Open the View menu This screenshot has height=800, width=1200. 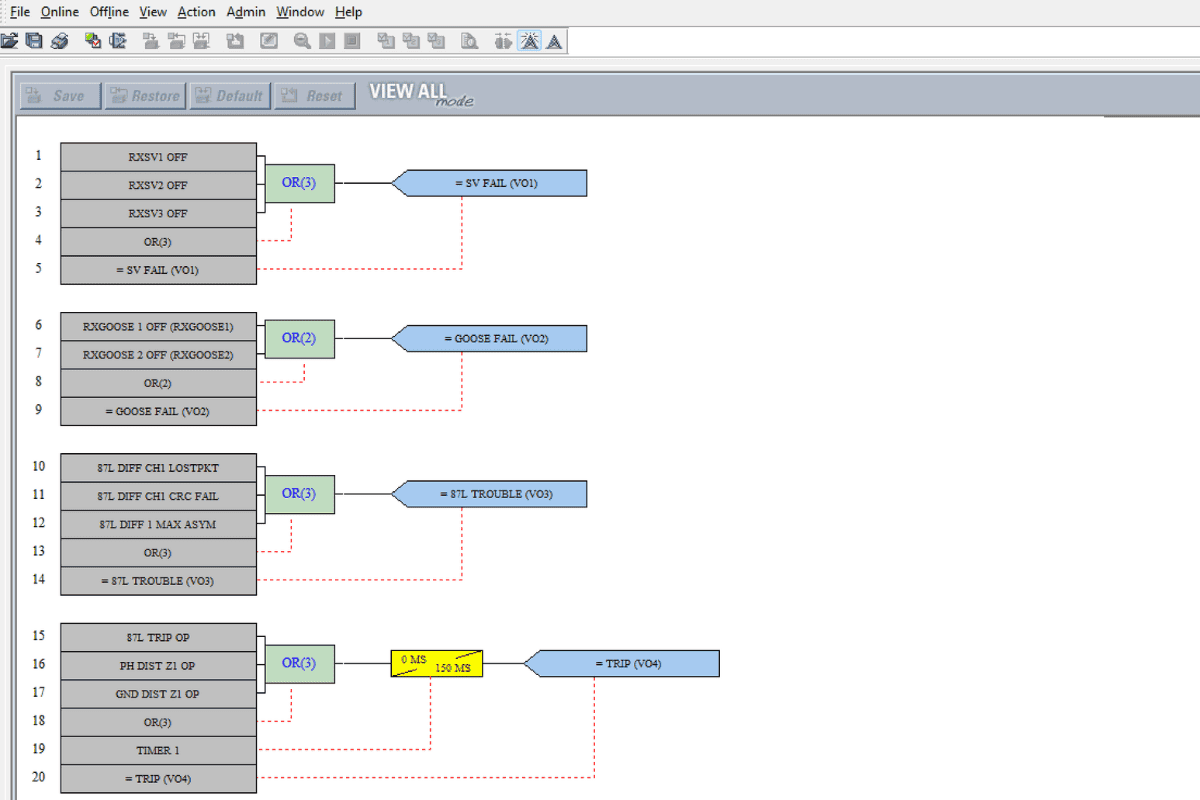pos(153,12)
